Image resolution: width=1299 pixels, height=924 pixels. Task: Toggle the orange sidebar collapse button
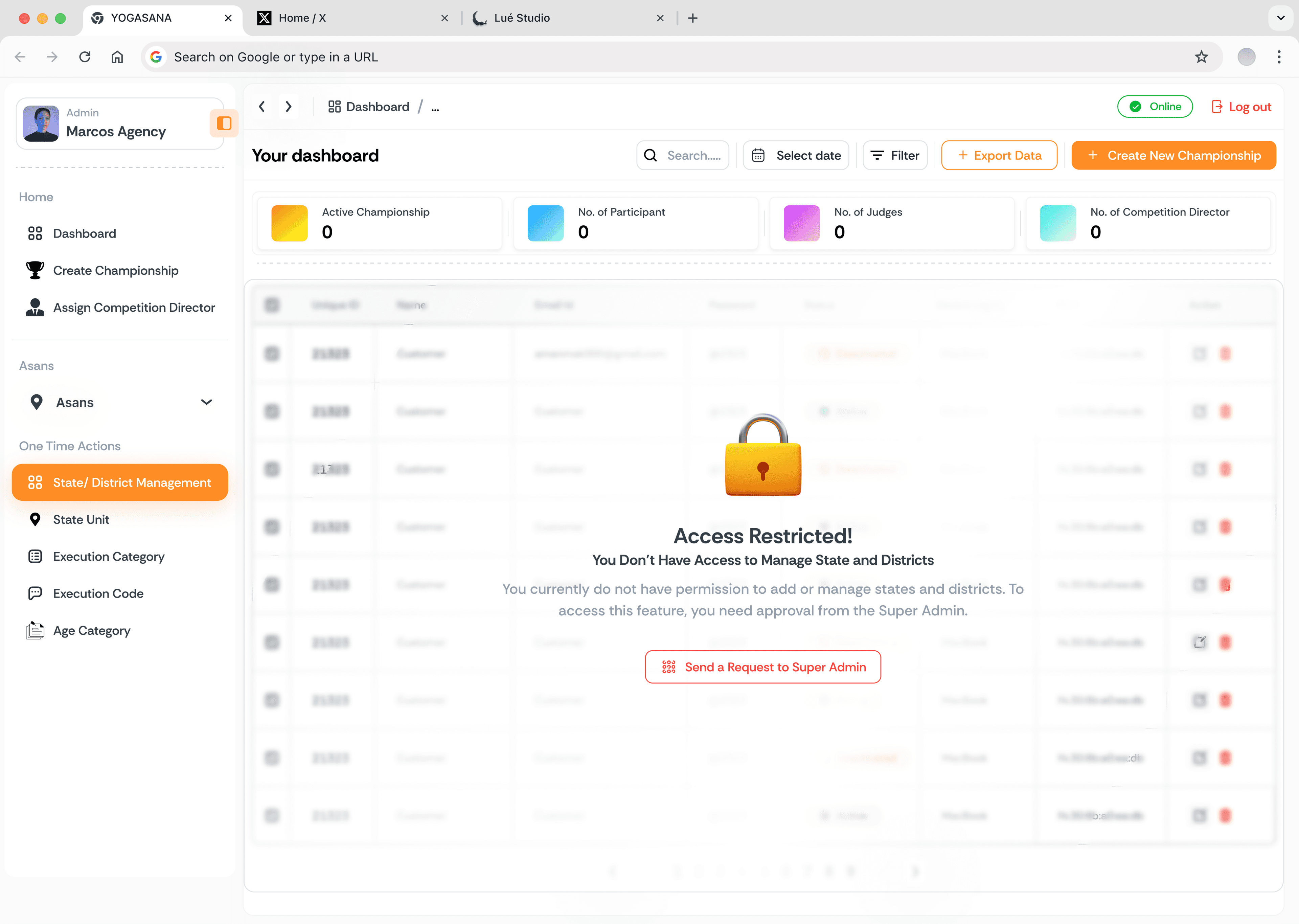point(224,123)
